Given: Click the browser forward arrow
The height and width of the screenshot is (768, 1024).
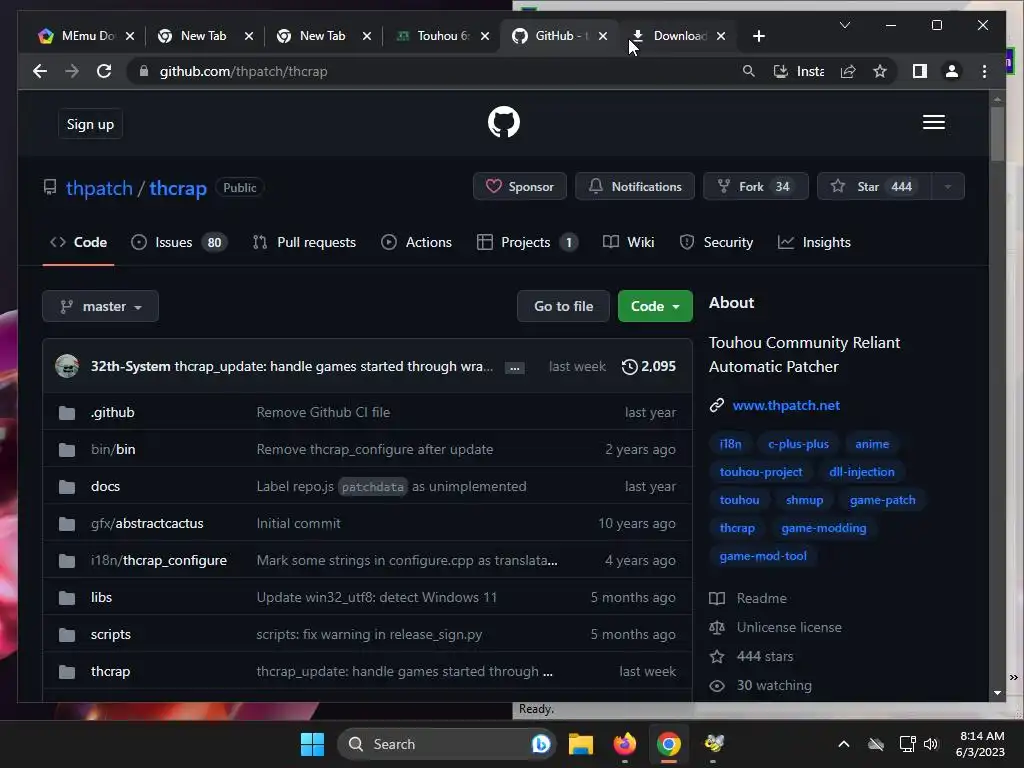Looking at the screenshot, I should point(72,71).
